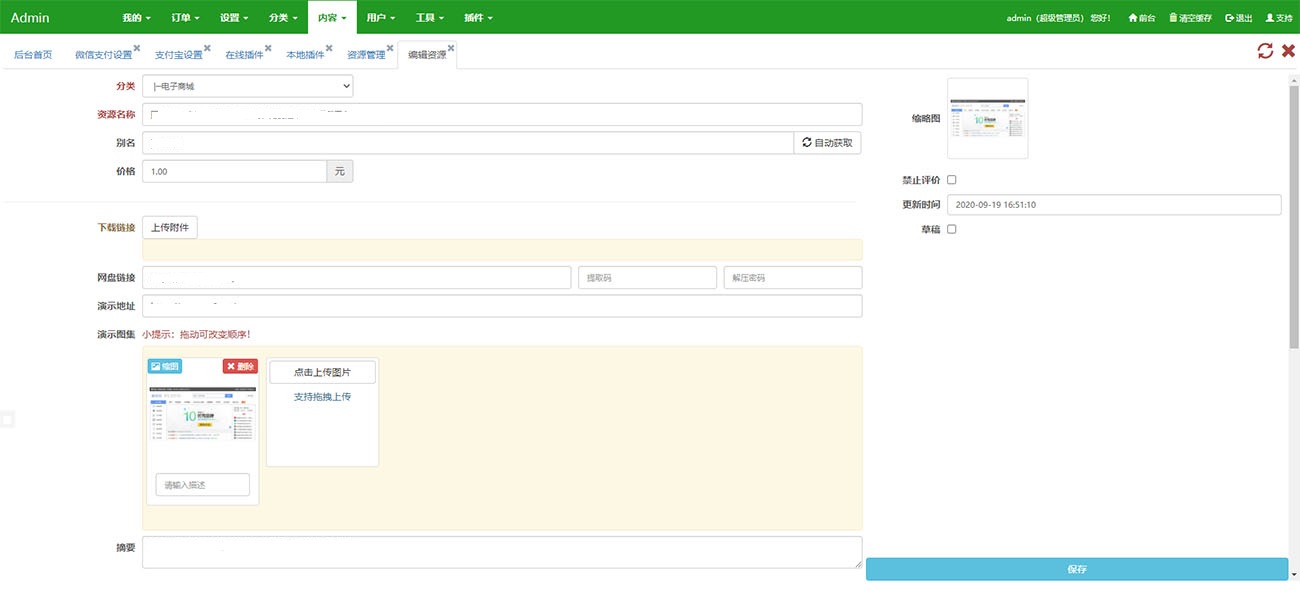Screen dimensions: 1300x601
Task: Click the 自动获取 refresh button
Action: [827, 143]
